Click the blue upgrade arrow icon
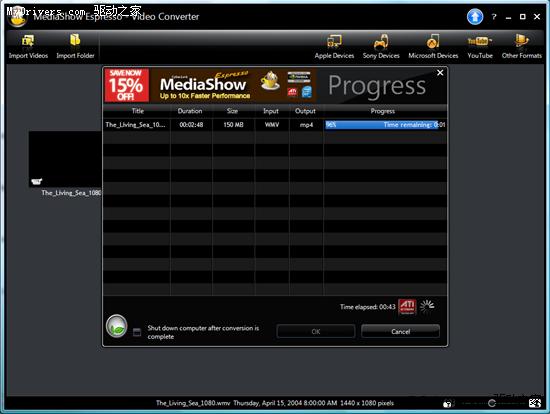Screen dimensions: 550x414 pos(475,16)
